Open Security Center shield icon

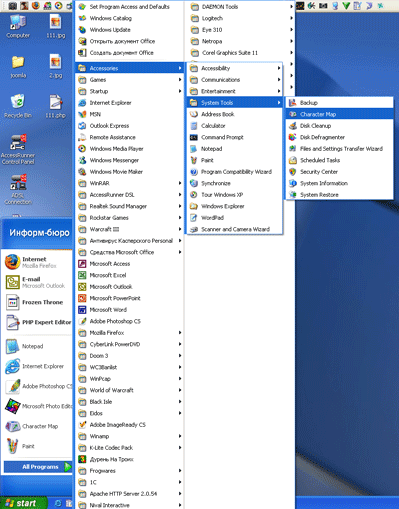click(293, 172)
